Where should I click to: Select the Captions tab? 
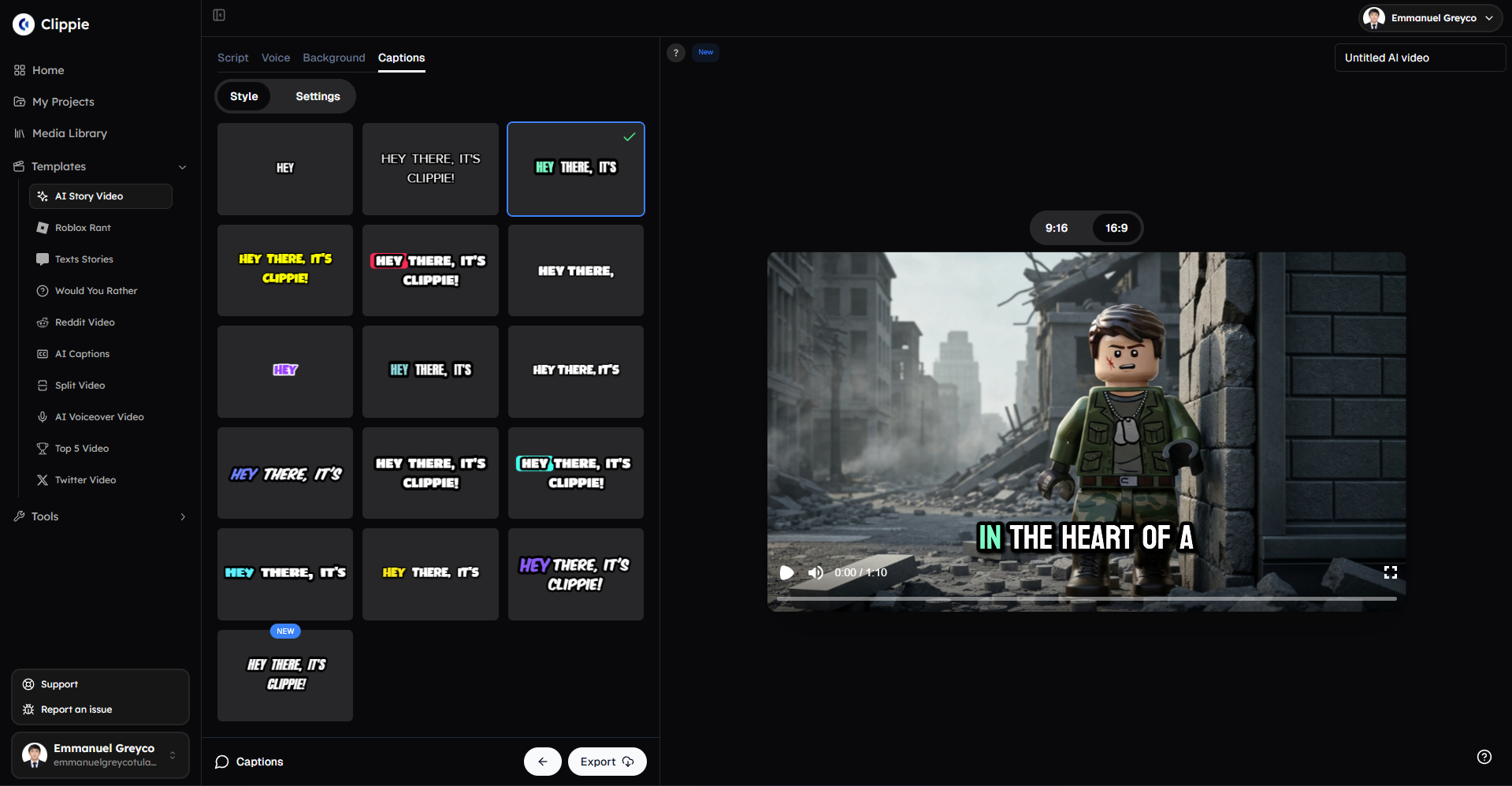(402, 58)
